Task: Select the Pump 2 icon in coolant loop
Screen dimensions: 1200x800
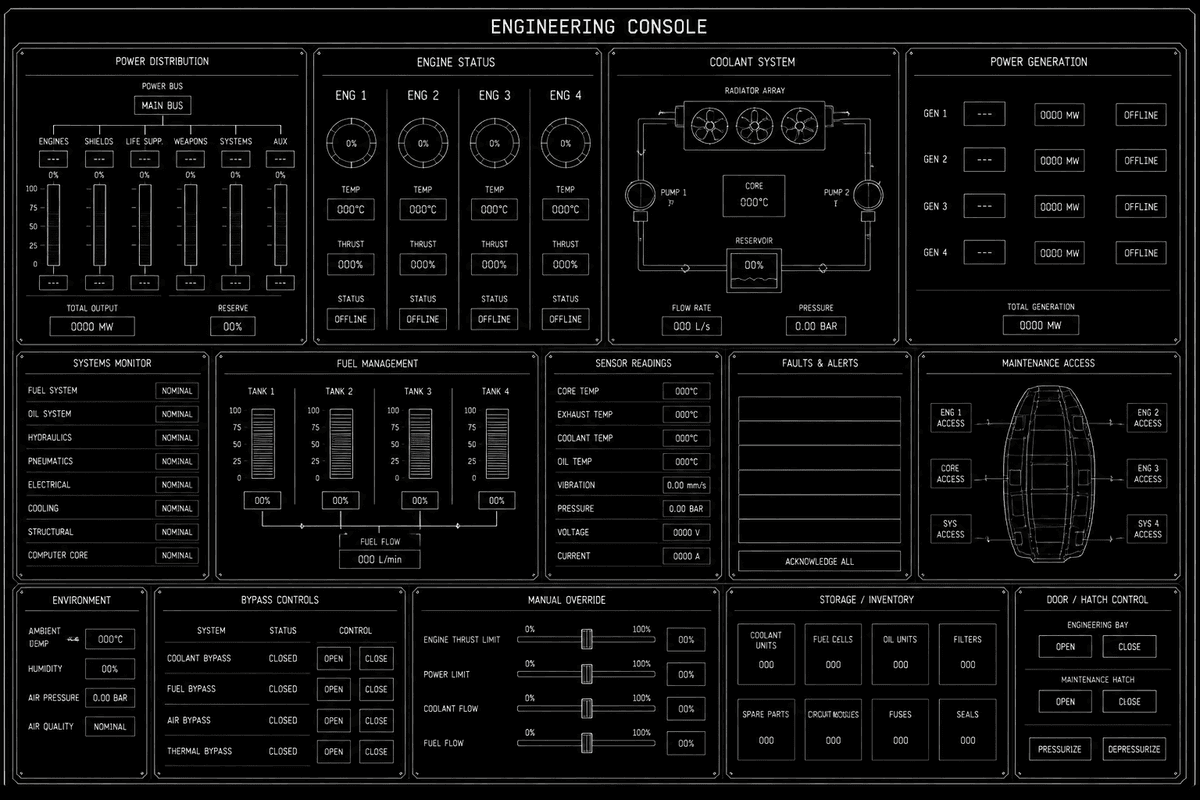Action: pyautogui.click(x=866, y=197)
